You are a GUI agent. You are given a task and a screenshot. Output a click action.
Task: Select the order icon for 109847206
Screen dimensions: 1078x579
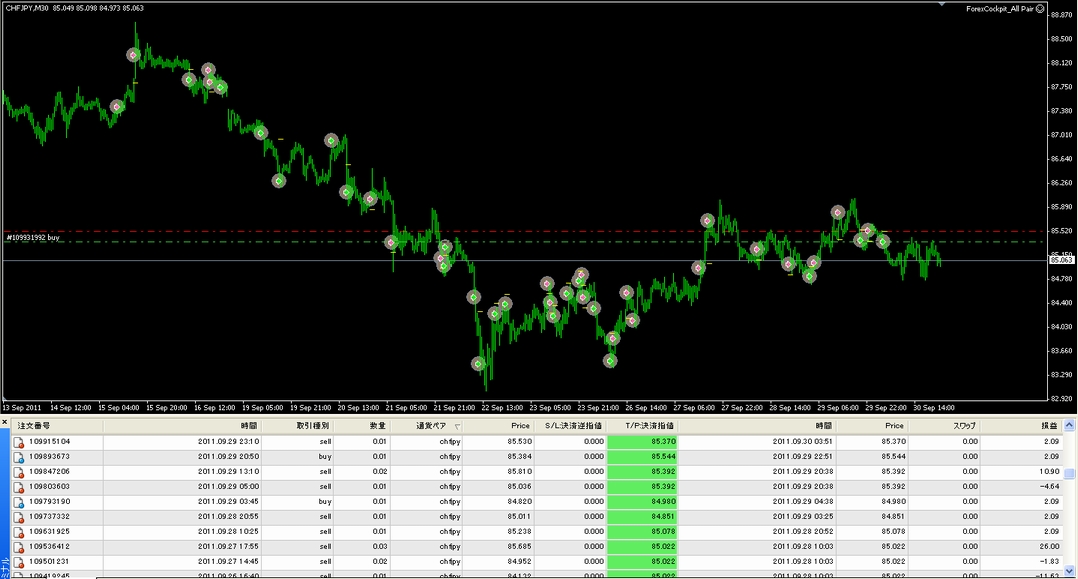19,472
